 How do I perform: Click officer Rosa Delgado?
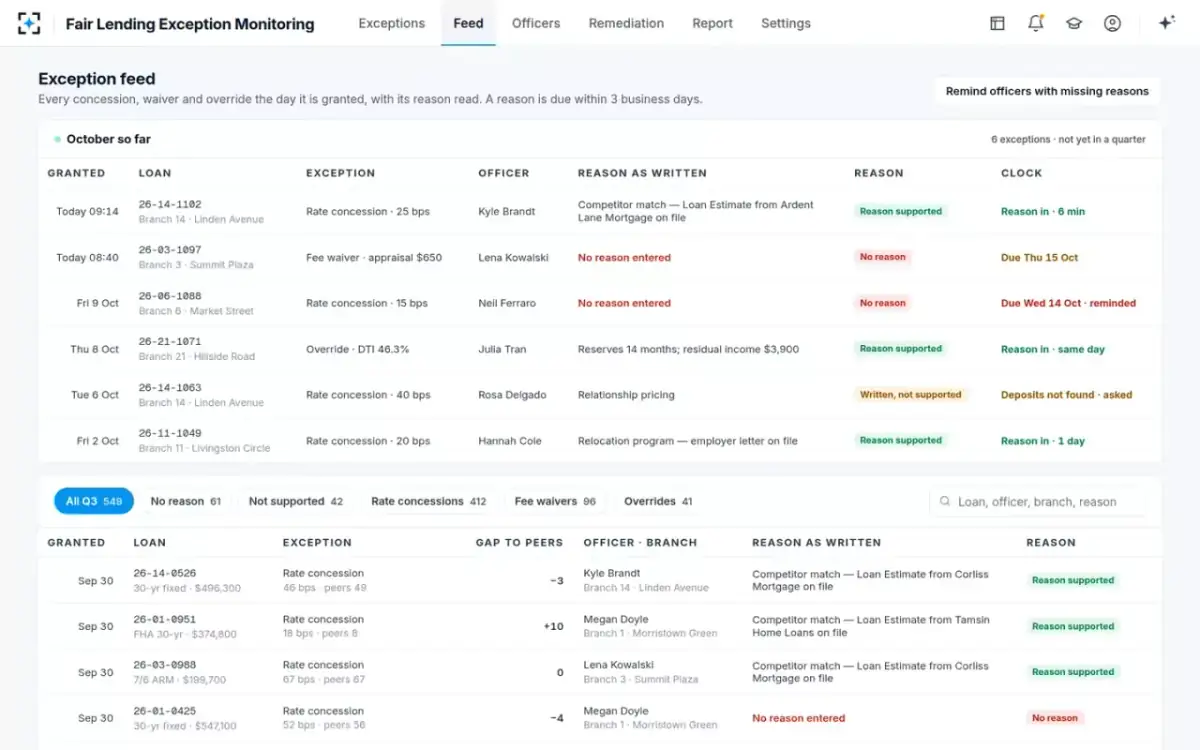click(512, 395)
